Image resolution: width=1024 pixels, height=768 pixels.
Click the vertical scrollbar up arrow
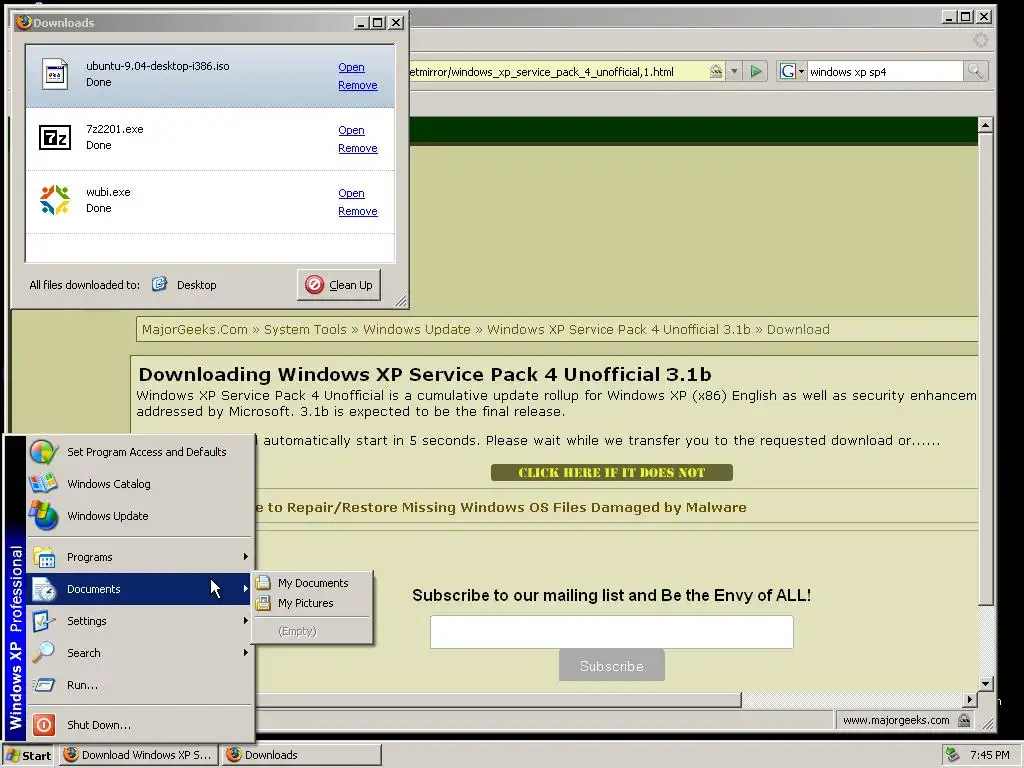985,125
